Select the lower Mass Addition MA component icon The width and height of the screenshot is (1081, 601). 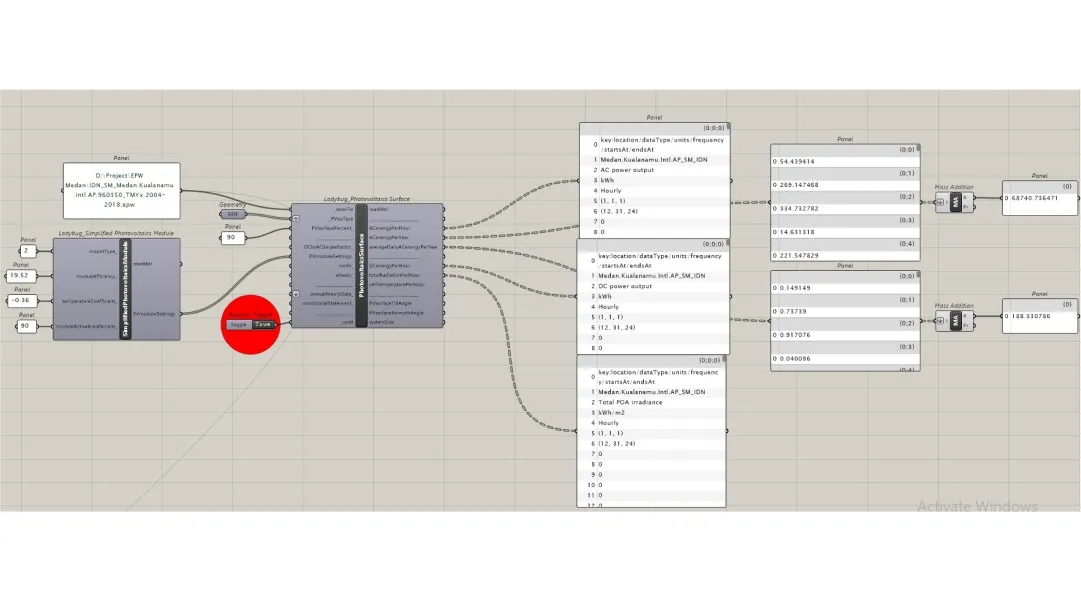click(956, 320)
